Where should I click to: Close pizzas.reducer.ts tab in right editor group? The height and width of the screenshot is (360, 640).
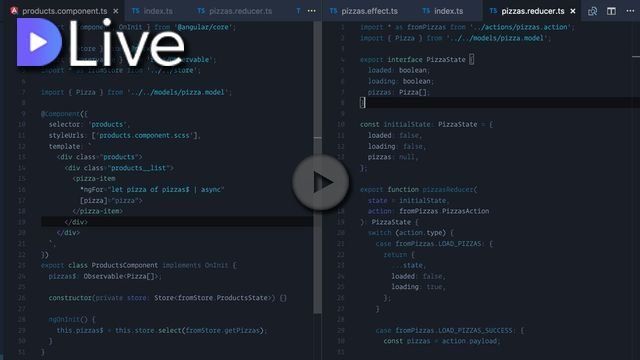573,11
